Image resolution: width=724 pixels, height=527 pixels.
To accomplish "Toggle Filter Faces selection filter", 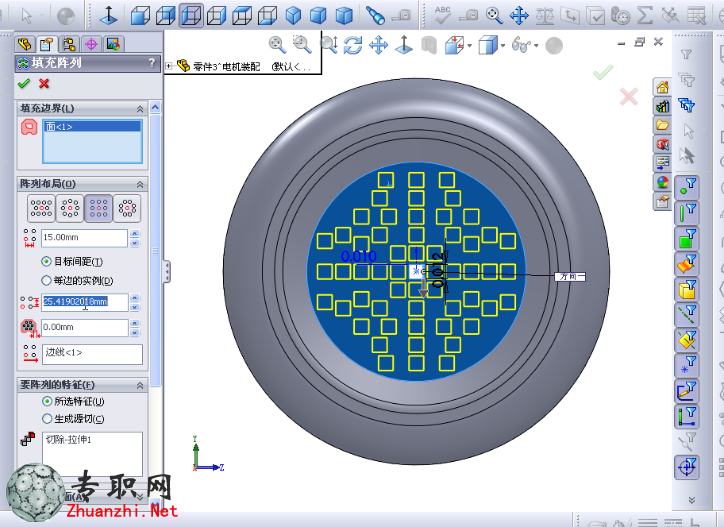I will click(x=687, y=239).
